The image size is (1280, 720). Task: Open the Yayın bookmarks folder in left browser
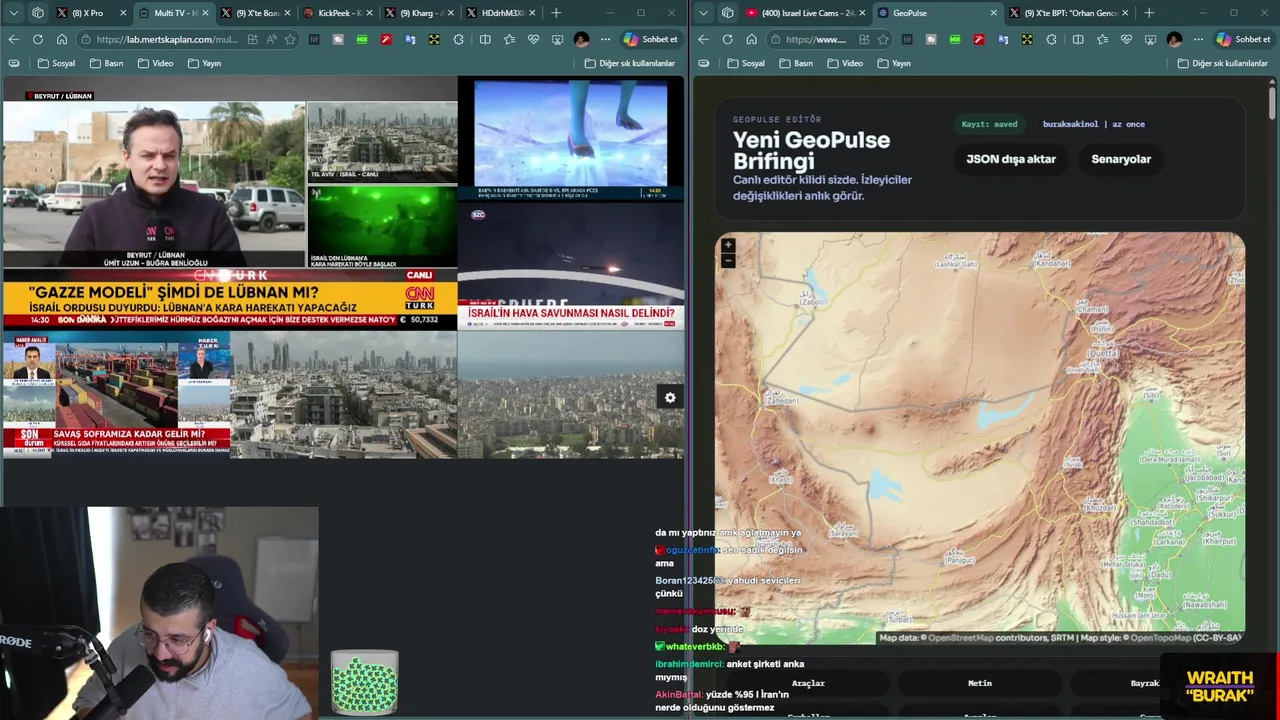pyautogui.click(x=205, y=63)
